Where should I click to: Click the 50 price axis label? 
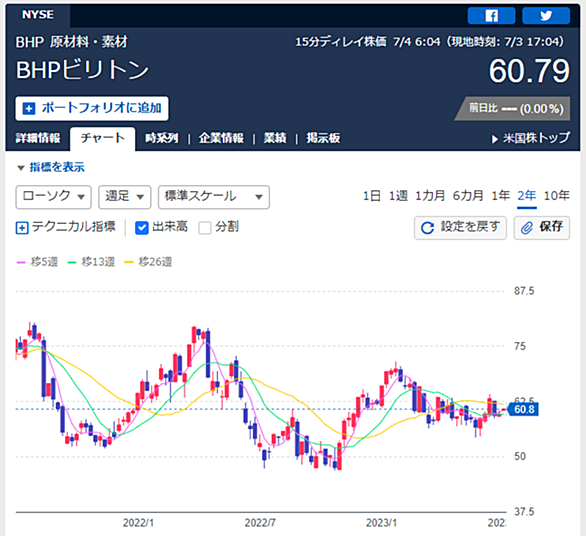click(x=520, y=457)
